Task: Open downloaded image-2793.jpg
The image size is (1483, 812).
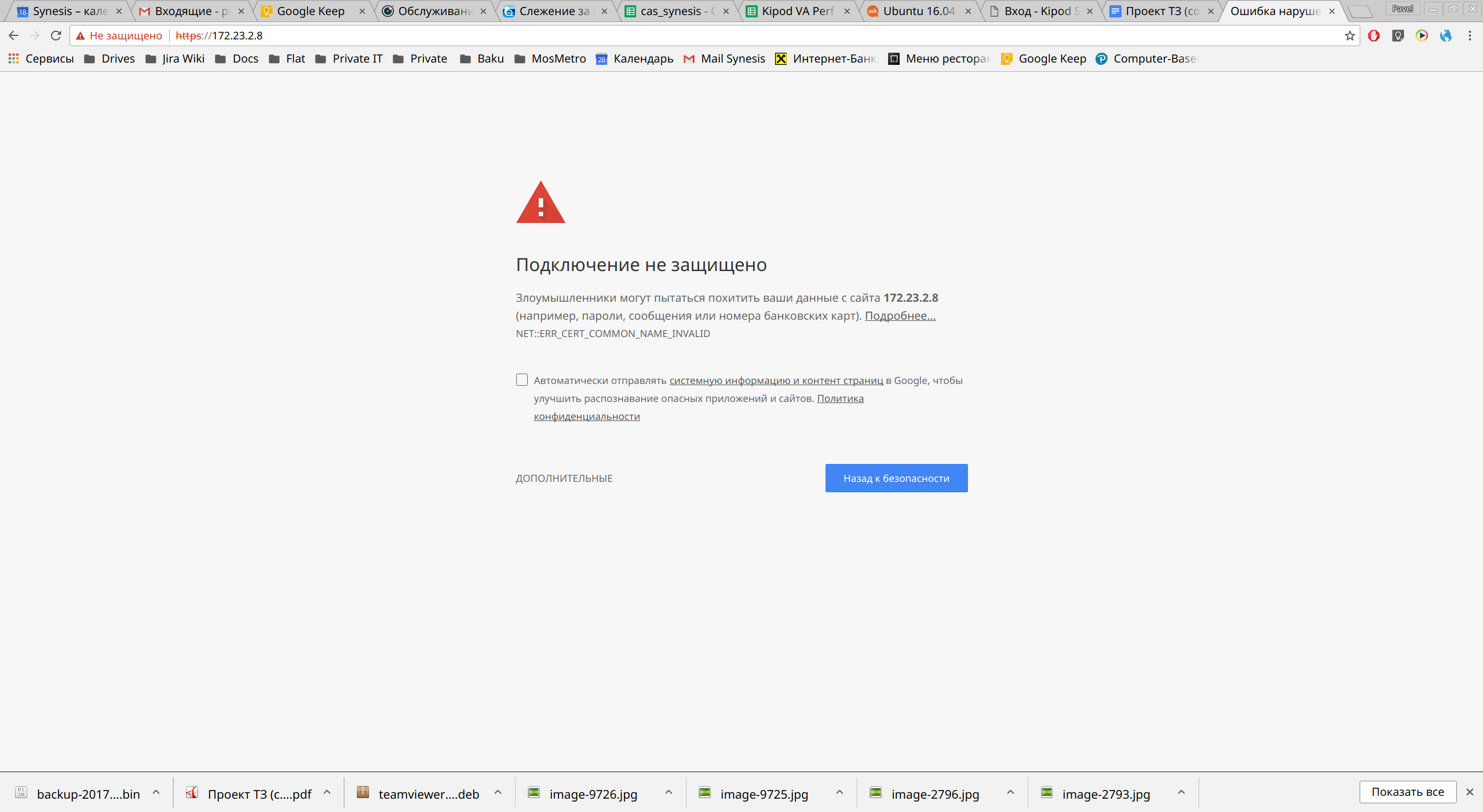Action: [1097, 793]
